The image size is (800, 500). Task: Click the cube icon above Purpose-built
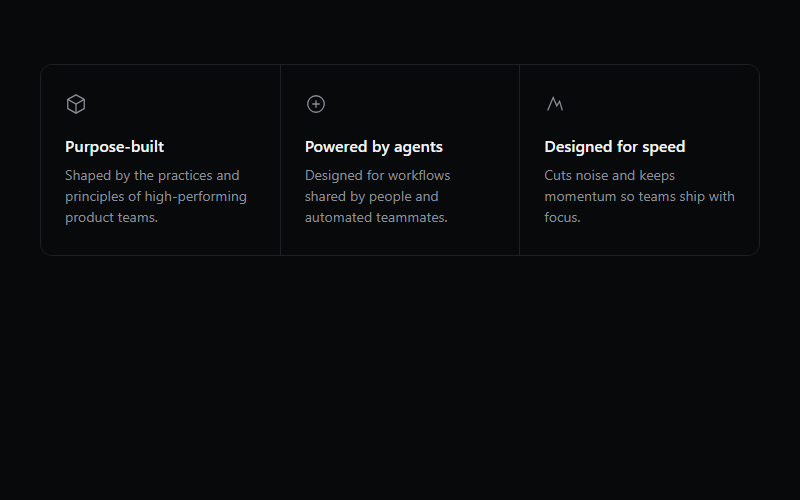pos(76,104)
